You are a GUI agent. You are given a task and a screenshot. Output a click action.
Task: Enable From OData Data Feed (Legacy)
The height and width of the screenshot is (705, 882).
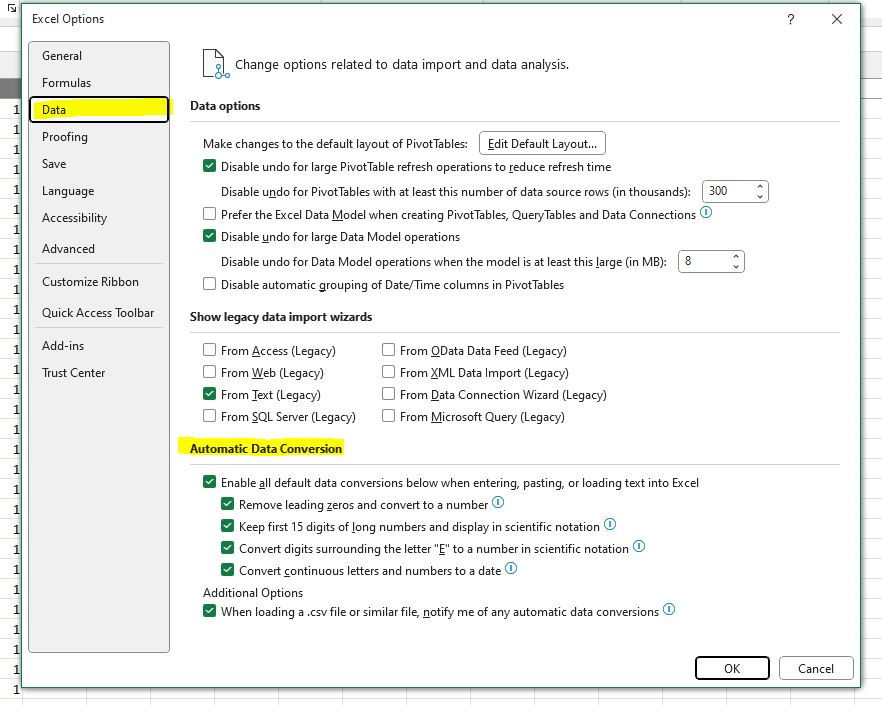tap(388, 350)
